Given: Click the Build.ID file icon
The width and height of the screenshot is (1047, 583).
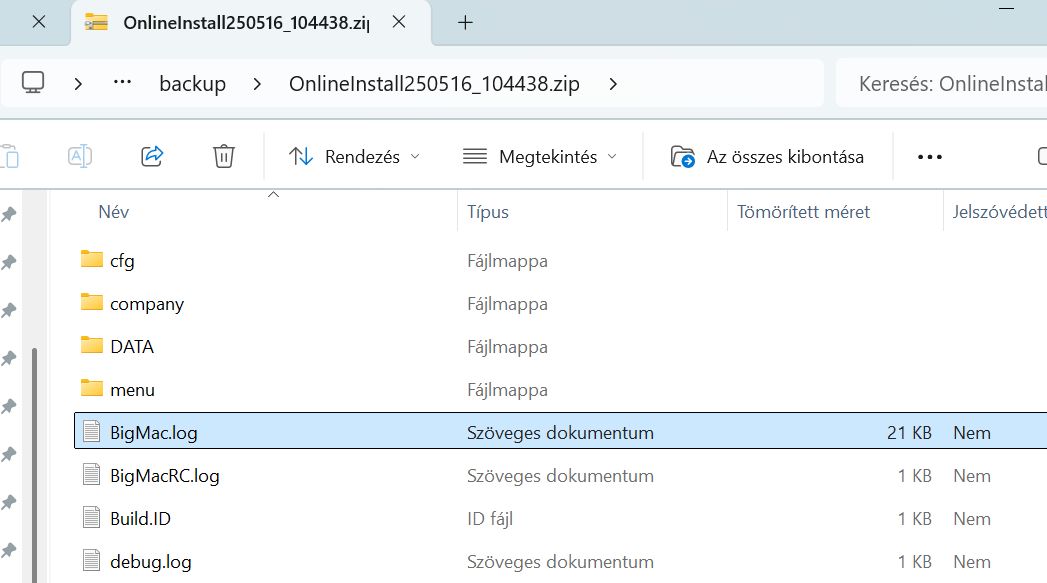Looking at the screenshot, I should click(91, 518).
